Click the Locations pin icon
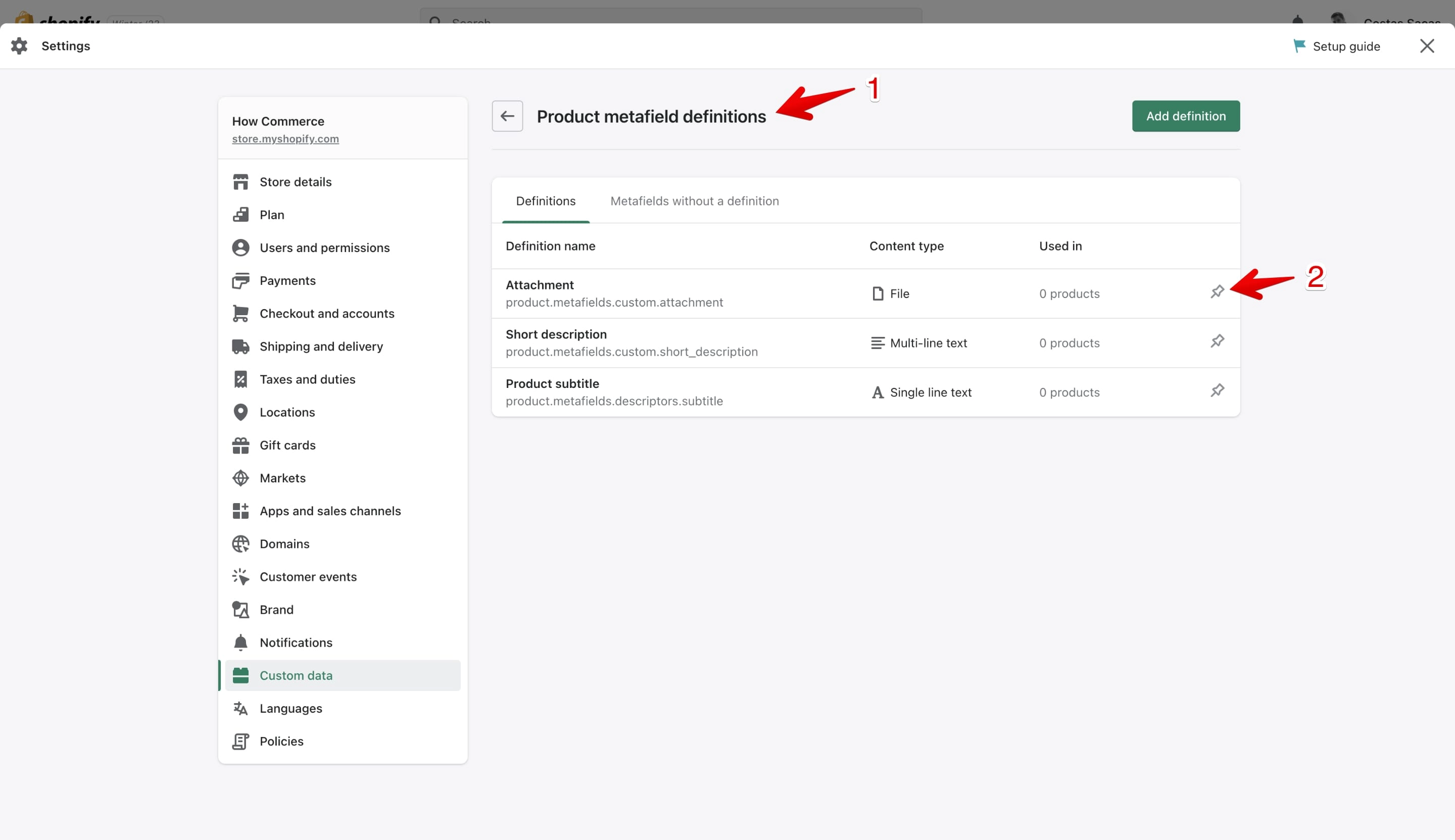This screenshot has height=840, width=1455. coord(240,412)
